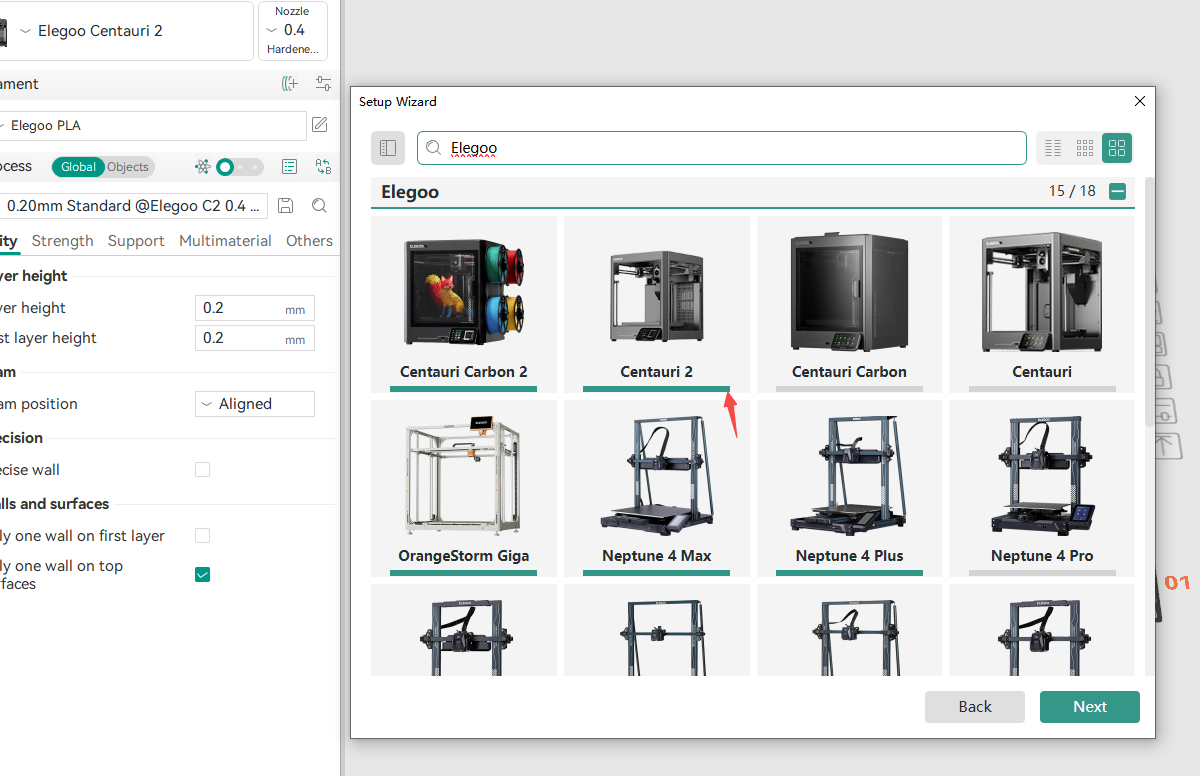
Task: Switch process scope to Objects
Action: pos(128,167)
